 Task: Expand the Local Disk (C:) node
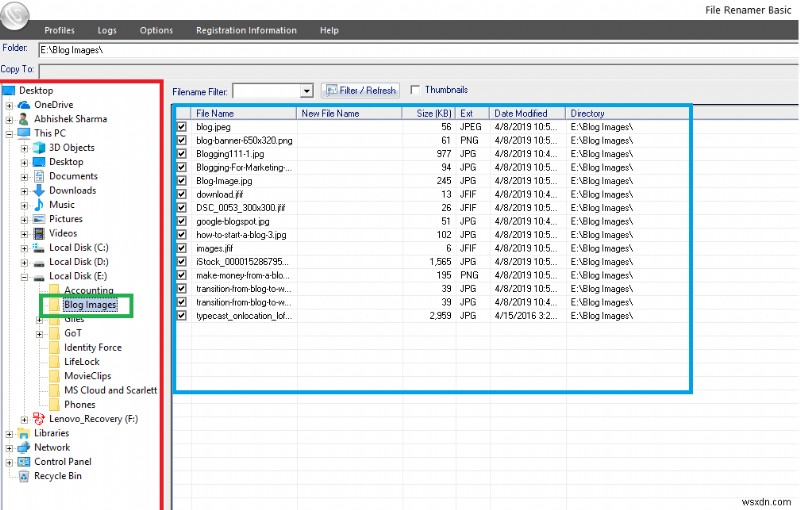tap(24, 248)
